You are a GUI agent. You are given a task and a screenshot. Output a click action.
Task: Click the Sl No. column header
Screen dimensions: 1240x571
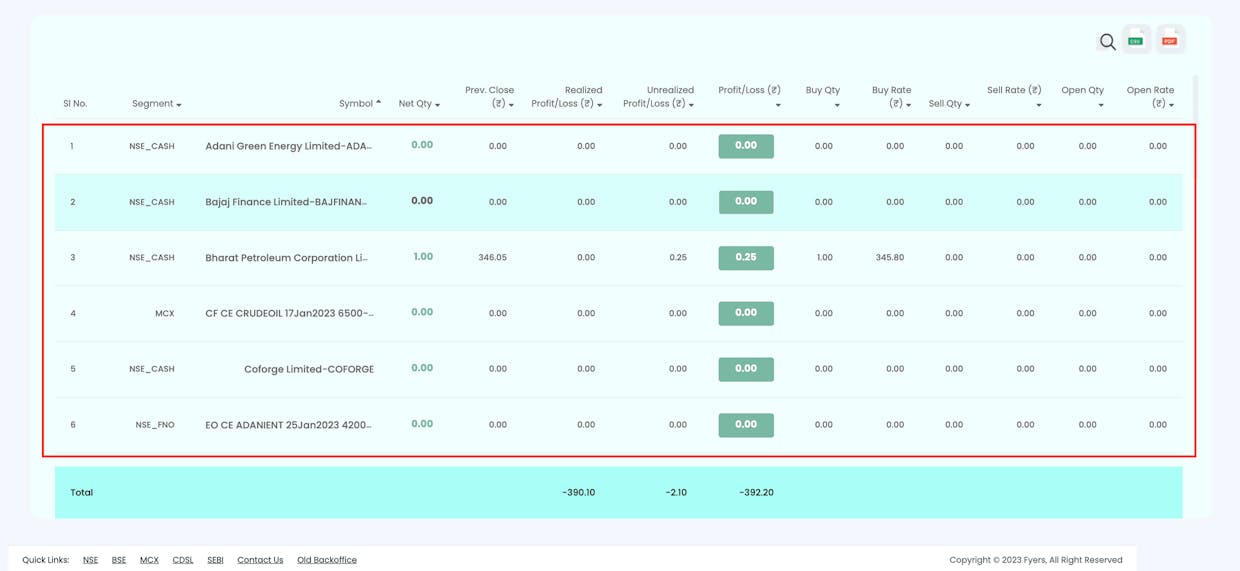pyautogui.click(x=75, y=104)
